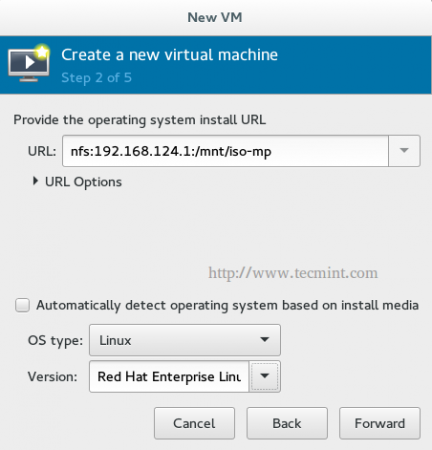
Task: Click Forward to continue to next step
Action: (x=380, y=423)
